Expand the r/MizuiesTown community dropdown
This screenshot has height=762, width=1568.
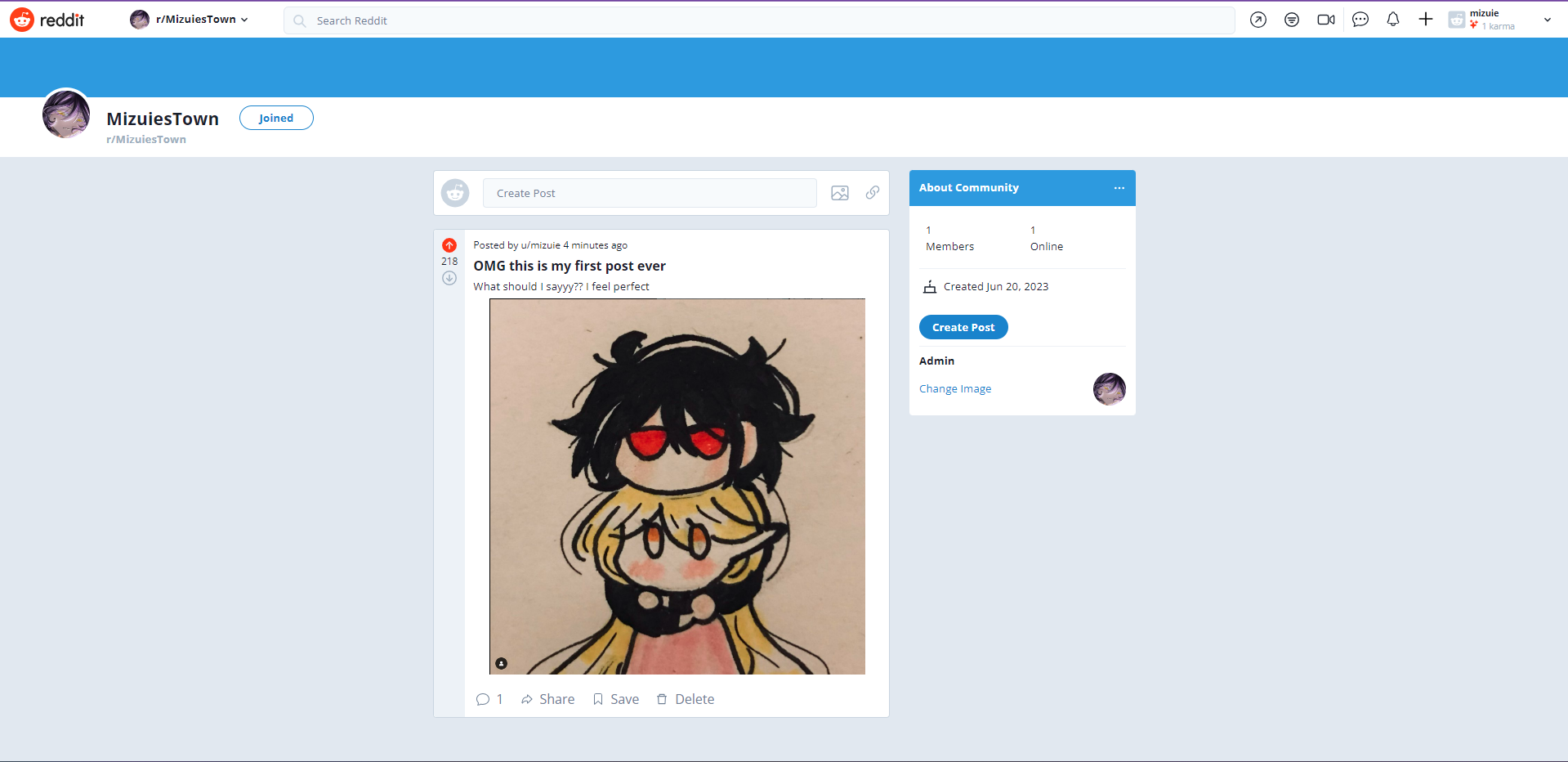point(190,19)
